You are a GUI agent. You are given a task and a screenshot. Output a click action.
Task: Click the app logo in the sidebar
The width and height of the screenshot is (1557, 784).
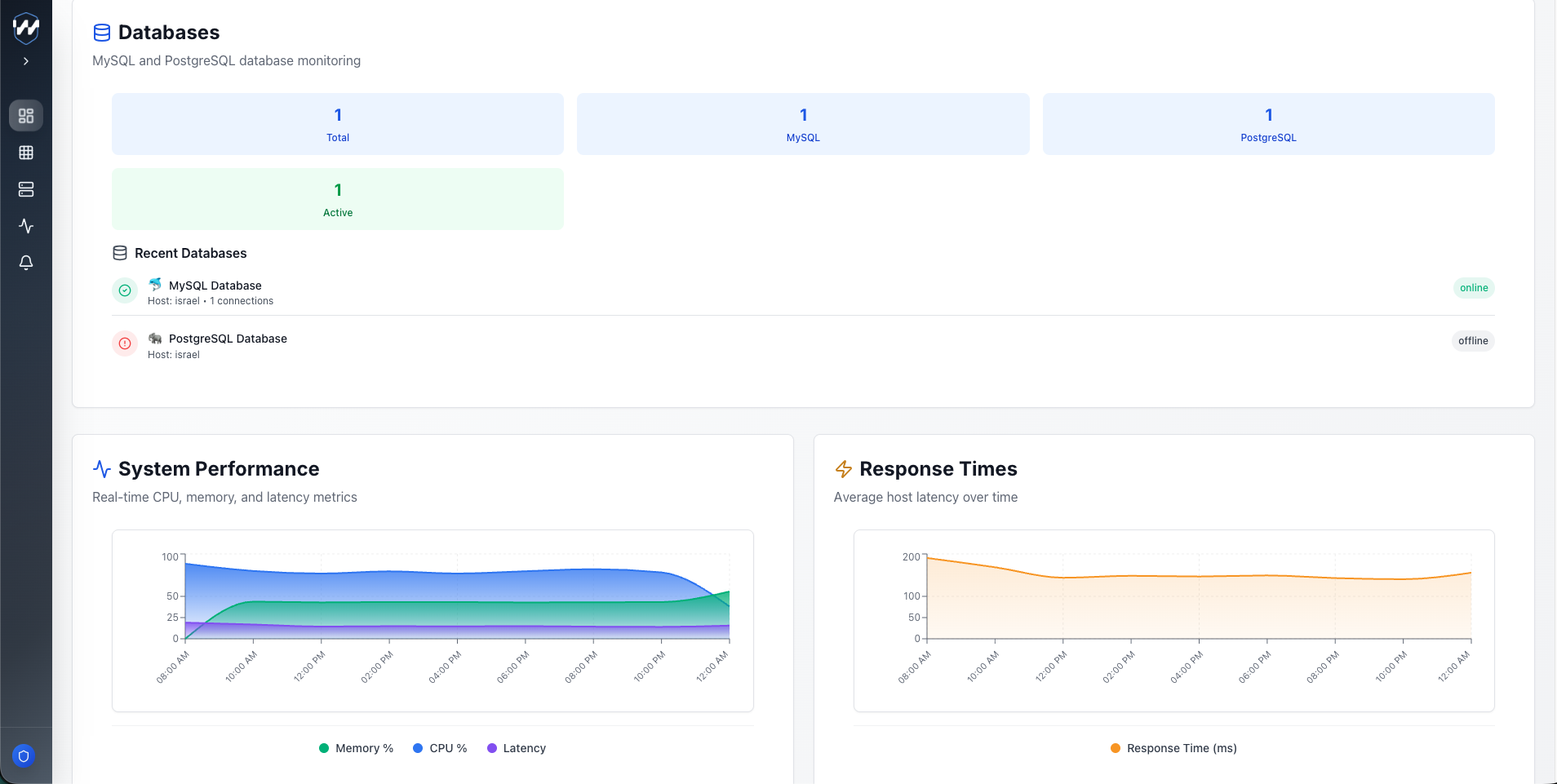26,28
